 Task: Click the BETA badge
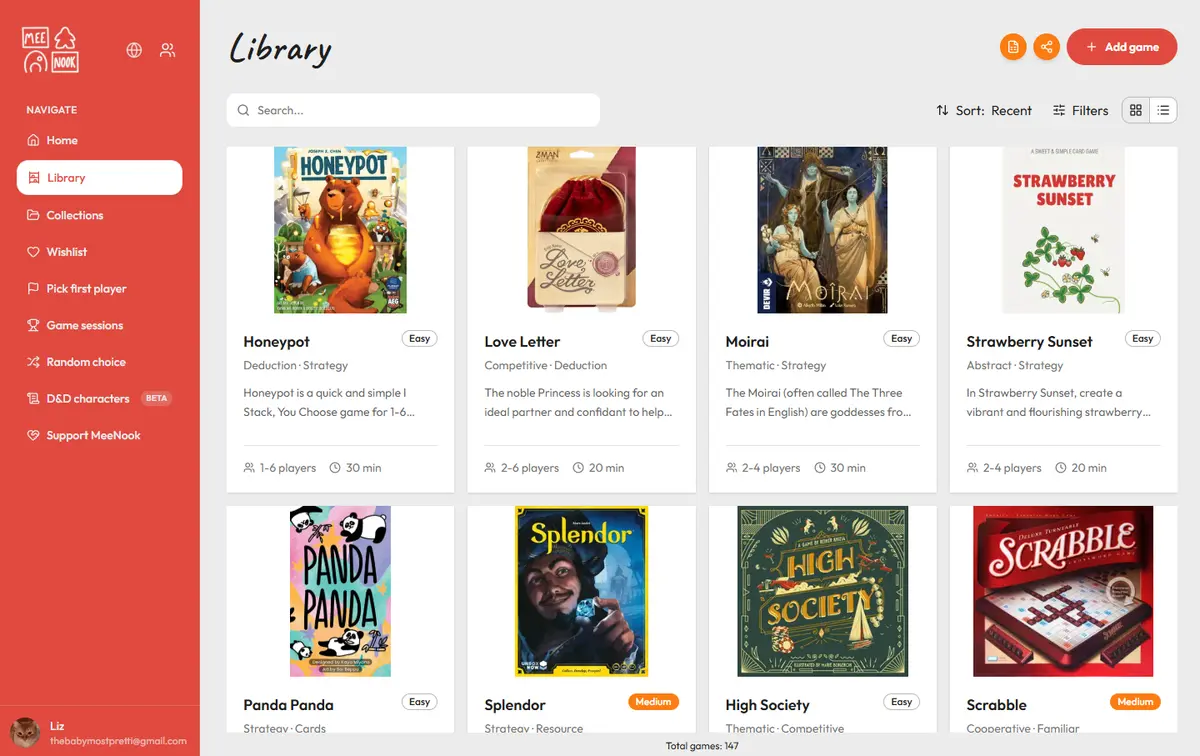156,398
